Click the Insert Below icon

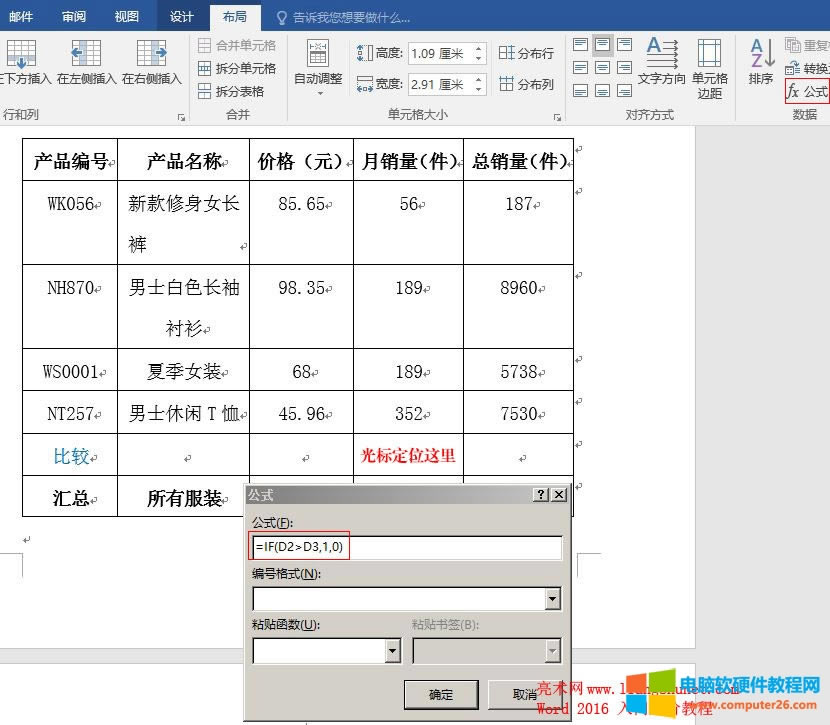pyautogui.click(x=22, y=55)
